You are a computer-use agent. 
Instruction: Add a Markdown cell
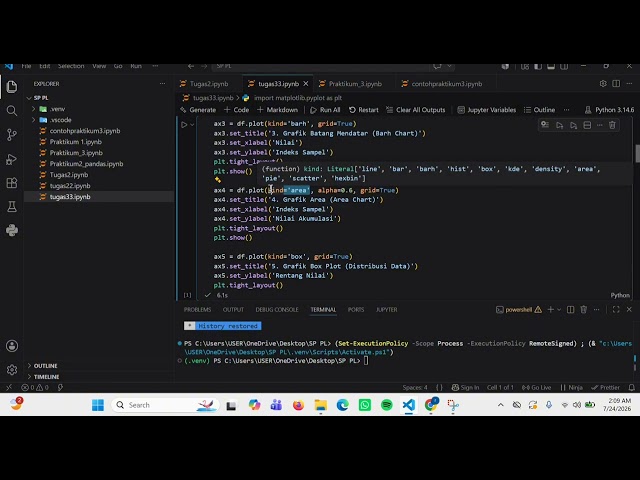278,110
